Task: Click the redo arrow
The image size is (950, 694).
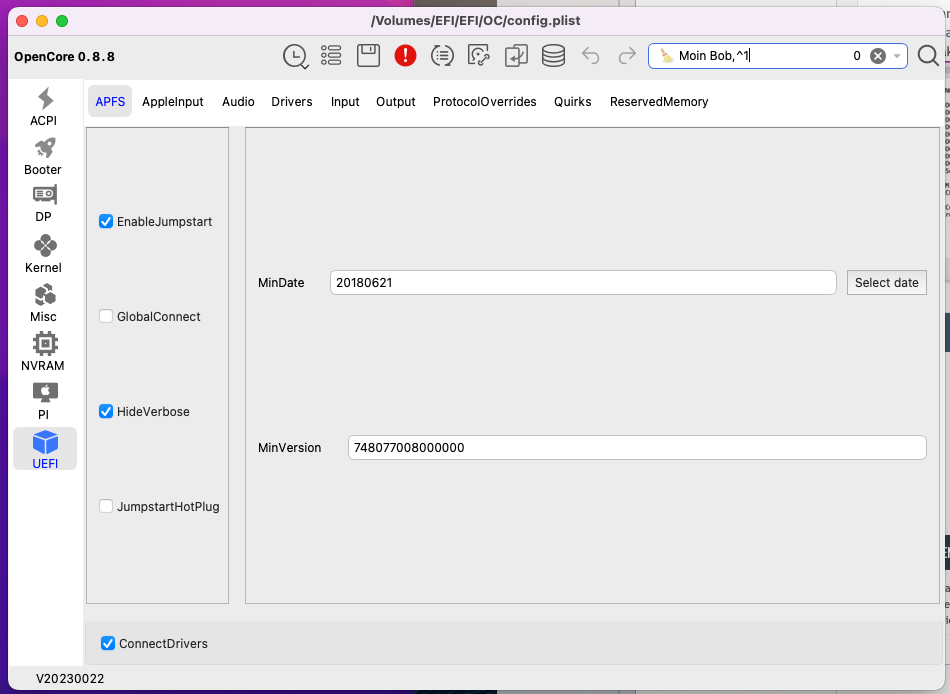Action: [627, 56]
